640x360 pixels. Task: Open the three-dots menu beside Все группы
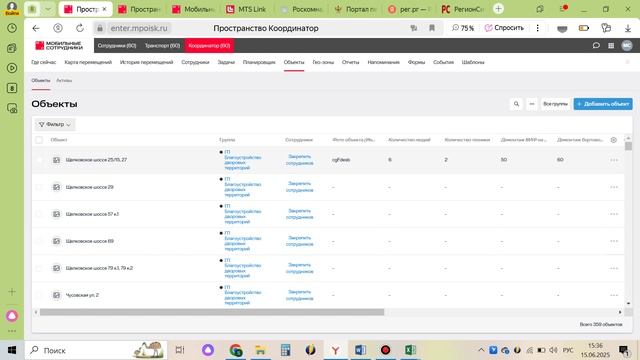click(x=532, y=104)
